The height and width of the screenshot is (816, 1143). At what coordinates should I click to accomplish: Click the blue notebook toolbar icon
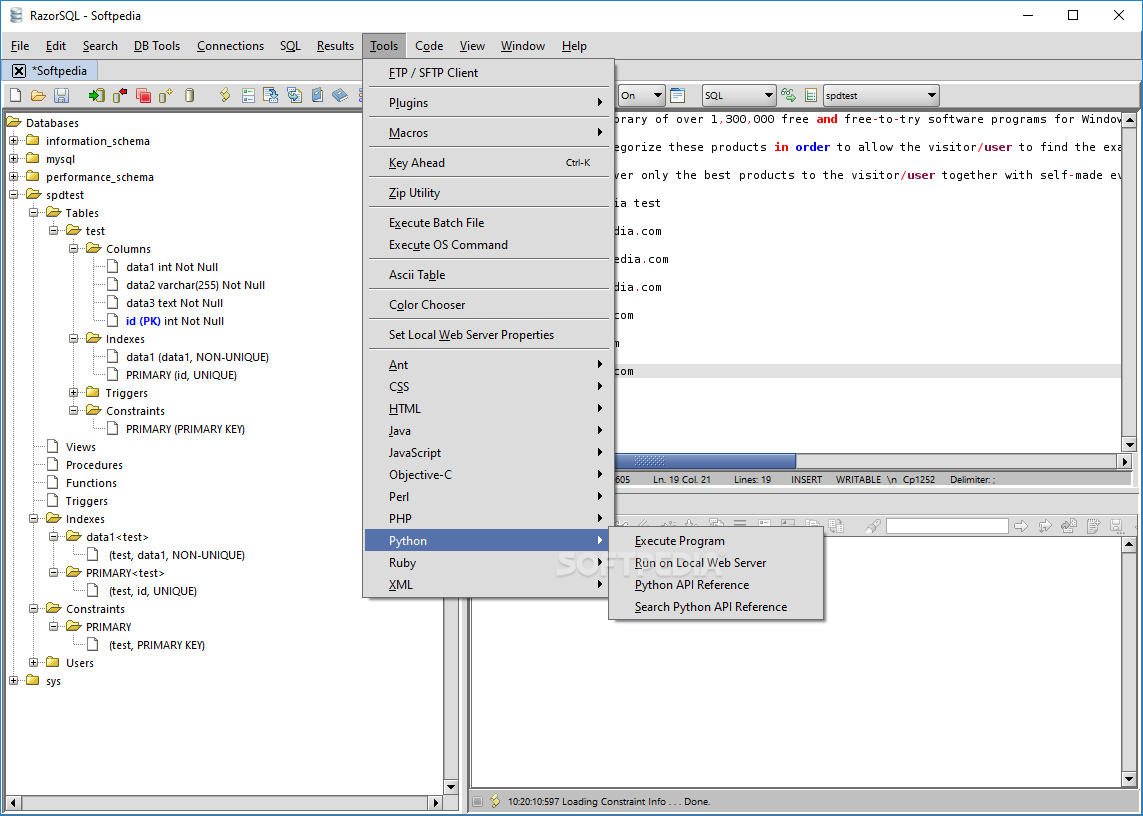click(x=317, y=96)
